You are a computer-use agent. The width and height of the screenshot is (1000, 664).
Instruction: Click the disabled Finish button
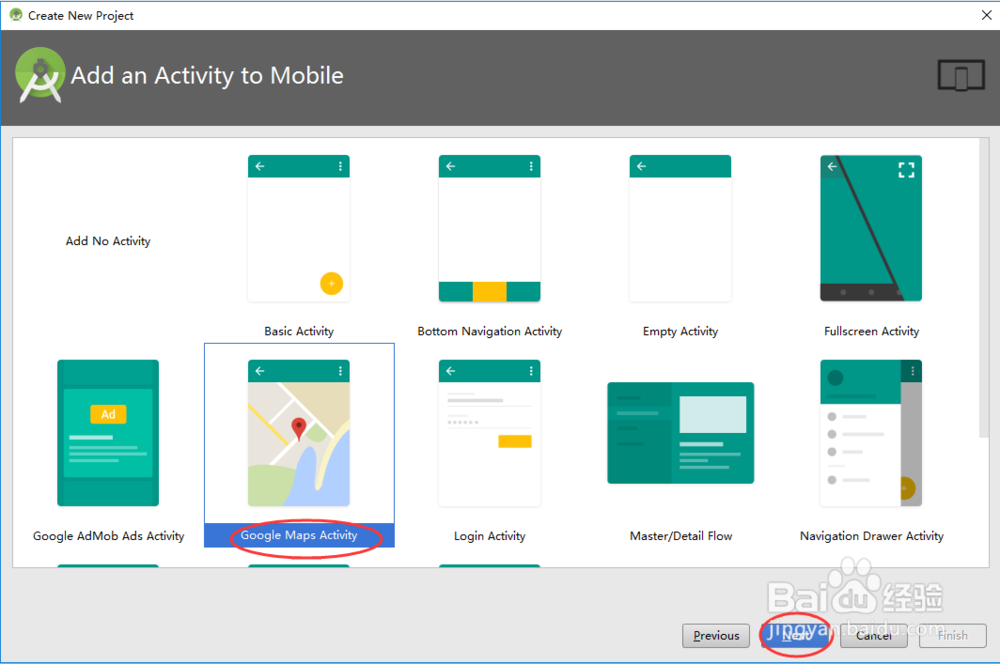tap(953, 636)
